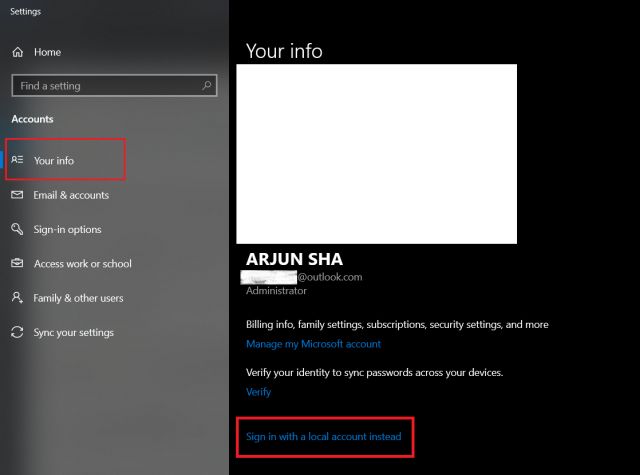Focus the Find a setting search box
The width and height of the screenshot is (640, 475).
click(x=114, y=85)
